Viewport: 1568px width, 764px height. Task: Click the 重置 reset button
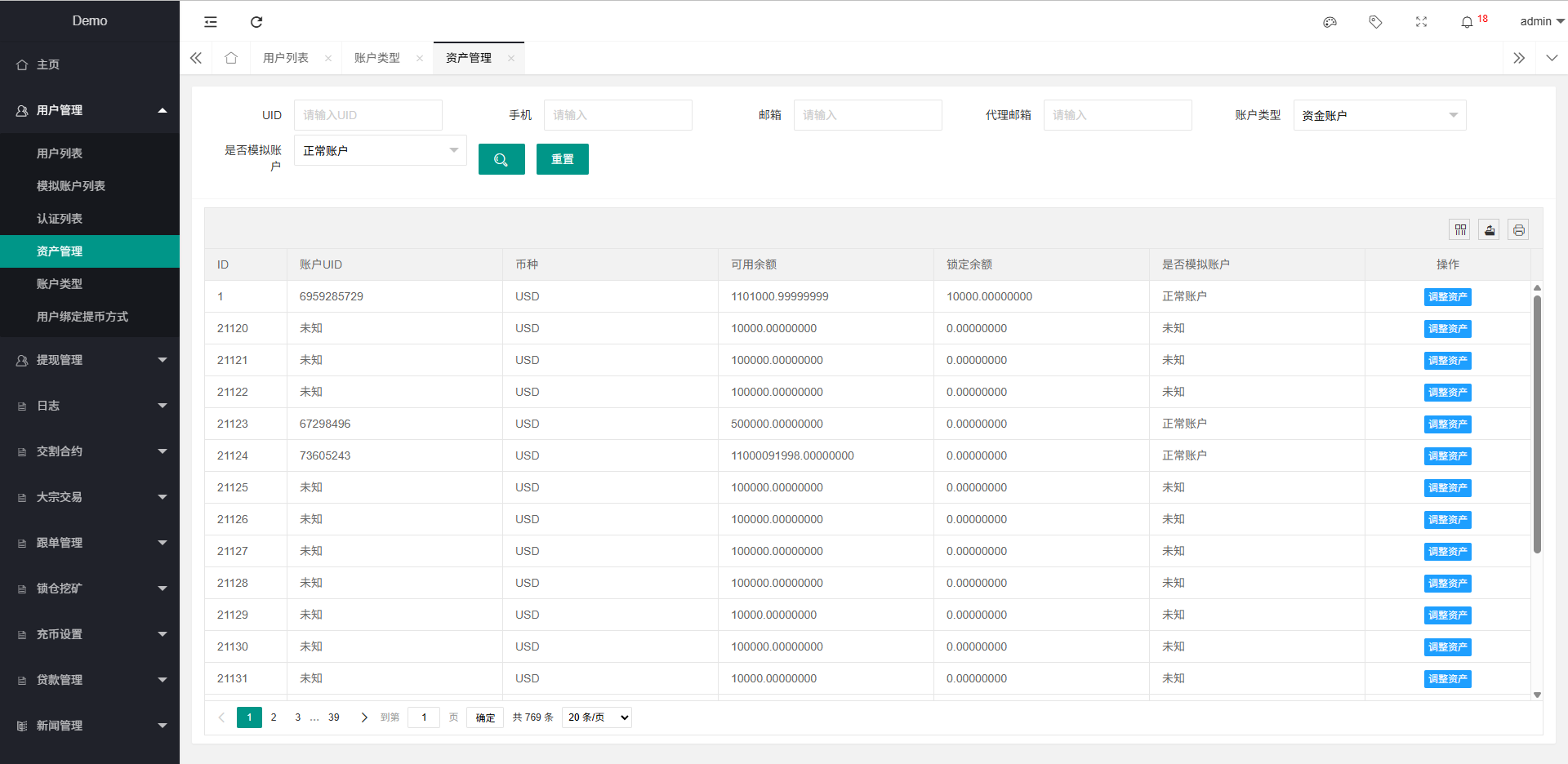point(562,159)
